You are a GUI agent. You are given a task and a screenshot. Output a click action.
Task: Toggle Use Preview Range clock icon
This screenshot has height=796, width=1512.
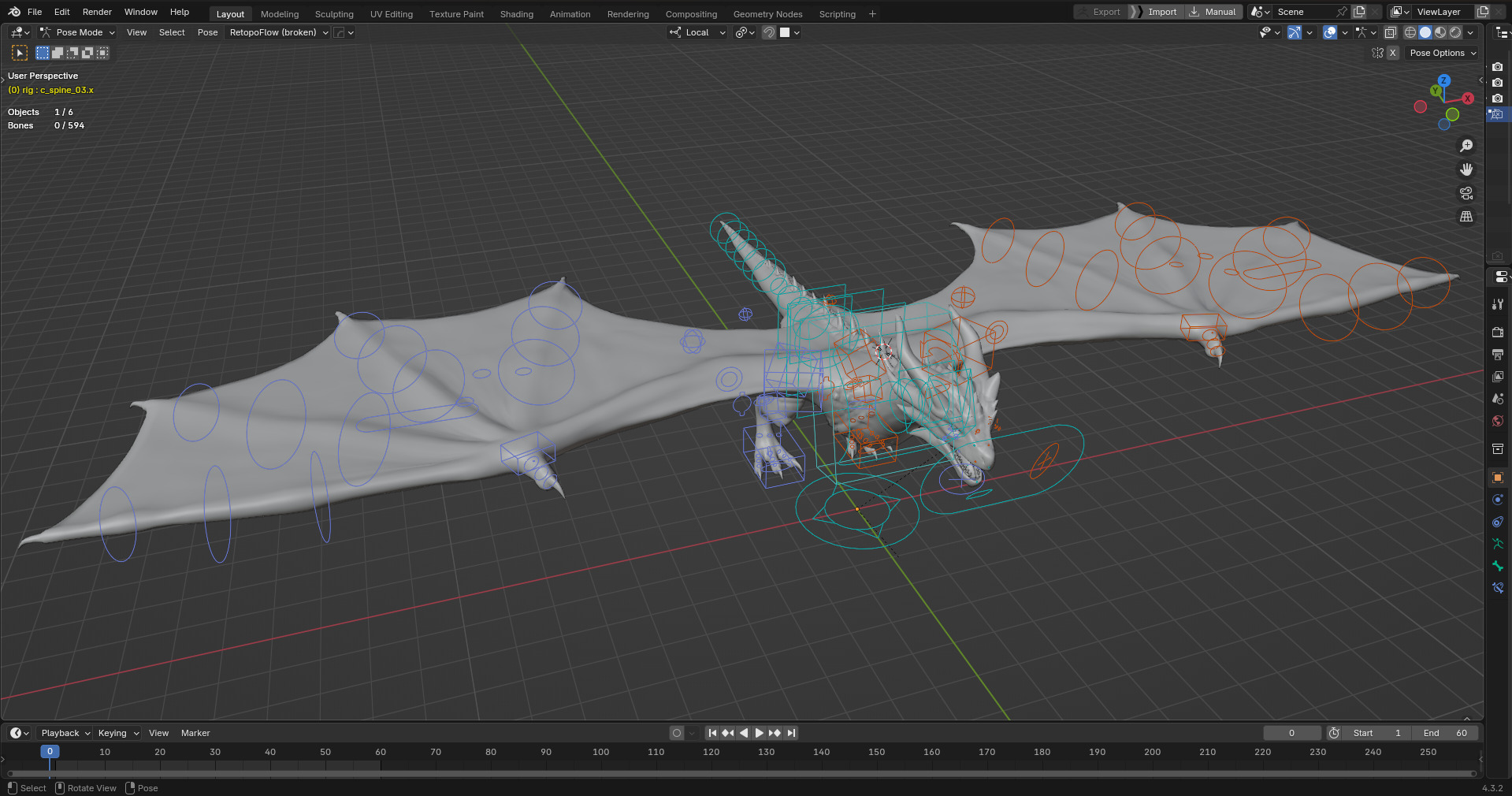coord(1334,733)
